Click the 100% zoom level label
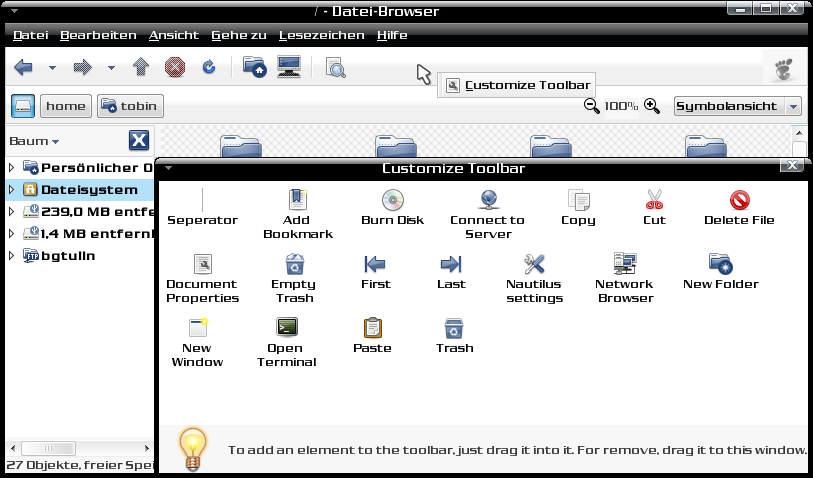Image resolution: width=813 pixels, height=478 pixels. click(621, 106)
